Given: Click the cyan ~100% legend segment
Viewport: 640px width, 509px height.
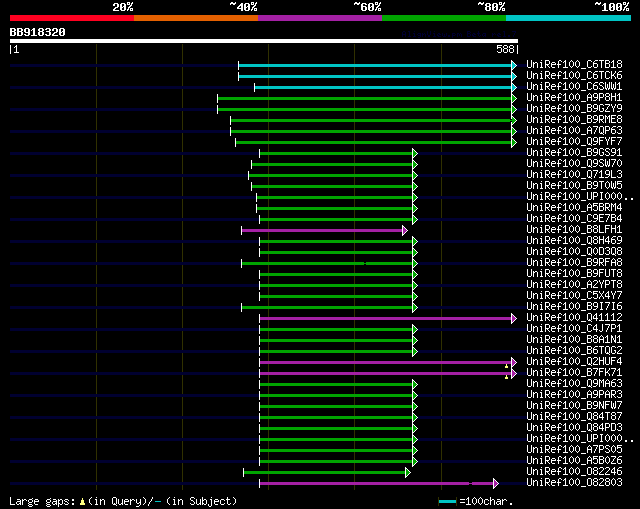Looking at the screenshot, I should 568,18.
